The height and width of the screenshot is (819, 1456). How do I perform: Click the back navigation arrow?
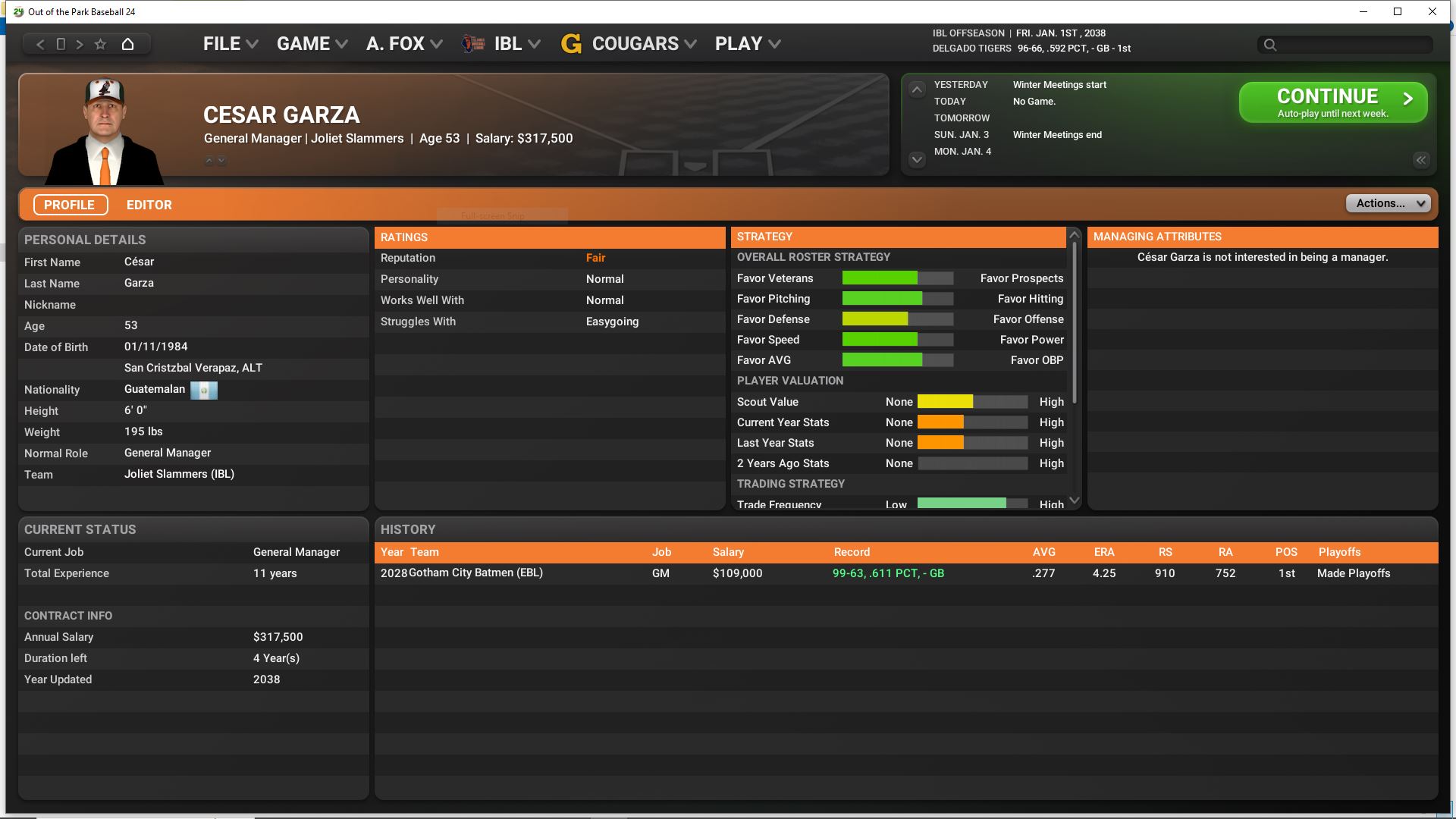(x=40, y=44)
